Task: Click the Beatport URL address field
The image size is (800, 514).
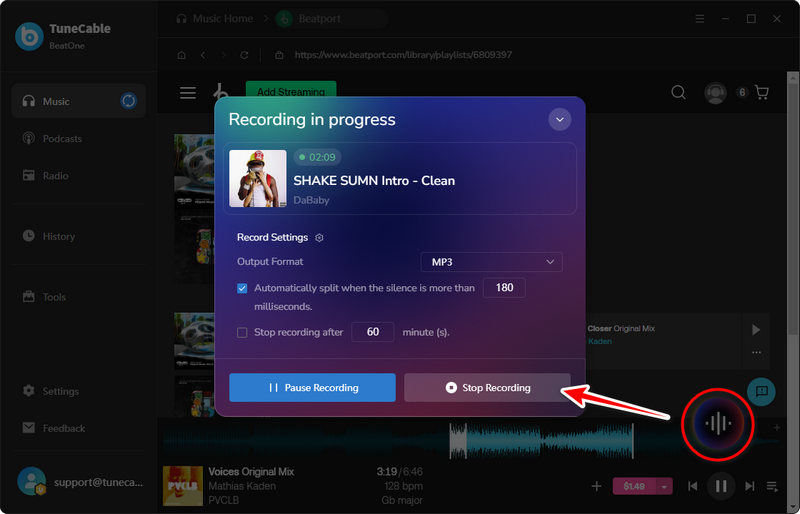Action: click(x=403, y=55)
